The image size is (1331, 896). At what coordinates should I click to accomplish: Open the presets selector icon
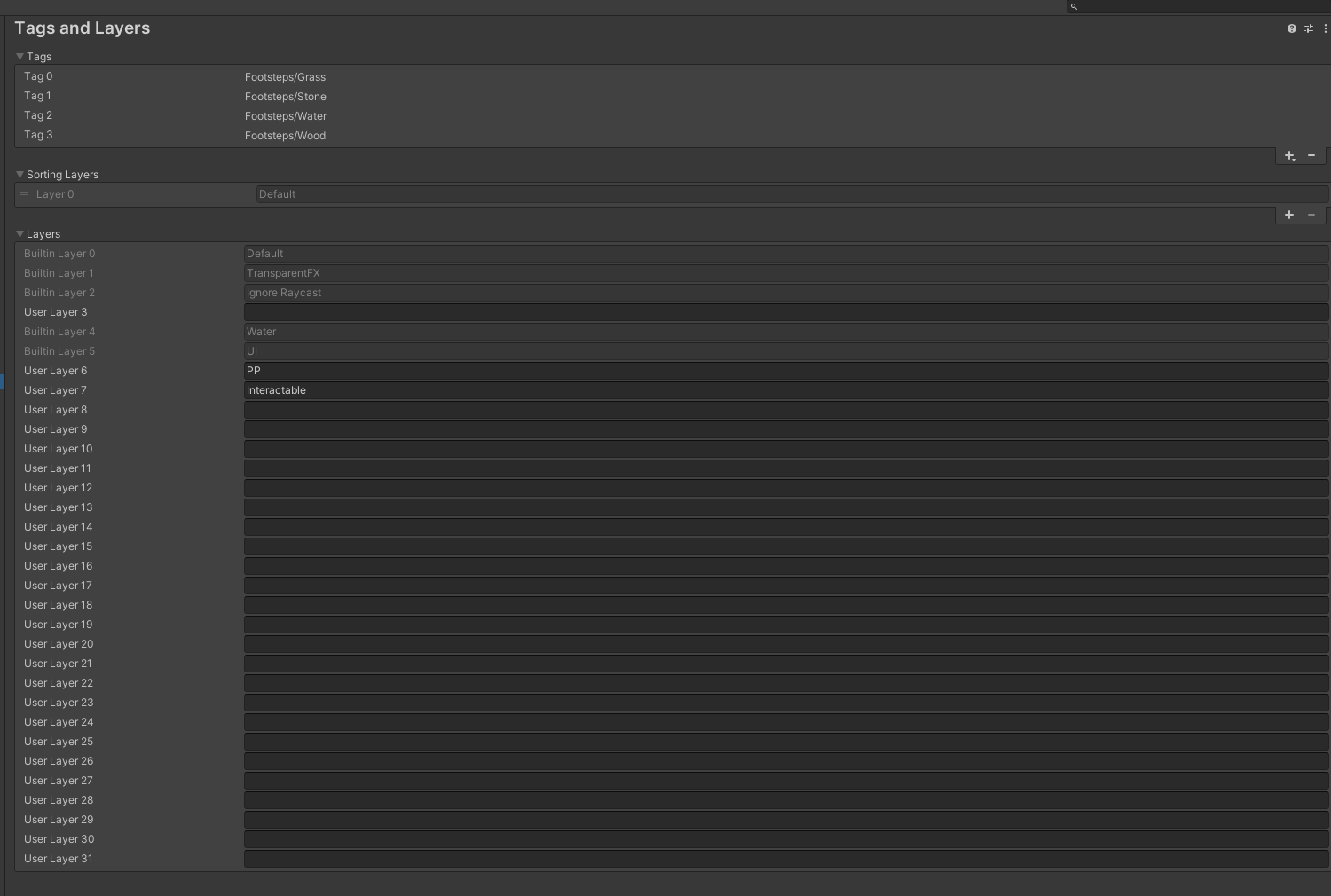click(x=1309, y=28)
